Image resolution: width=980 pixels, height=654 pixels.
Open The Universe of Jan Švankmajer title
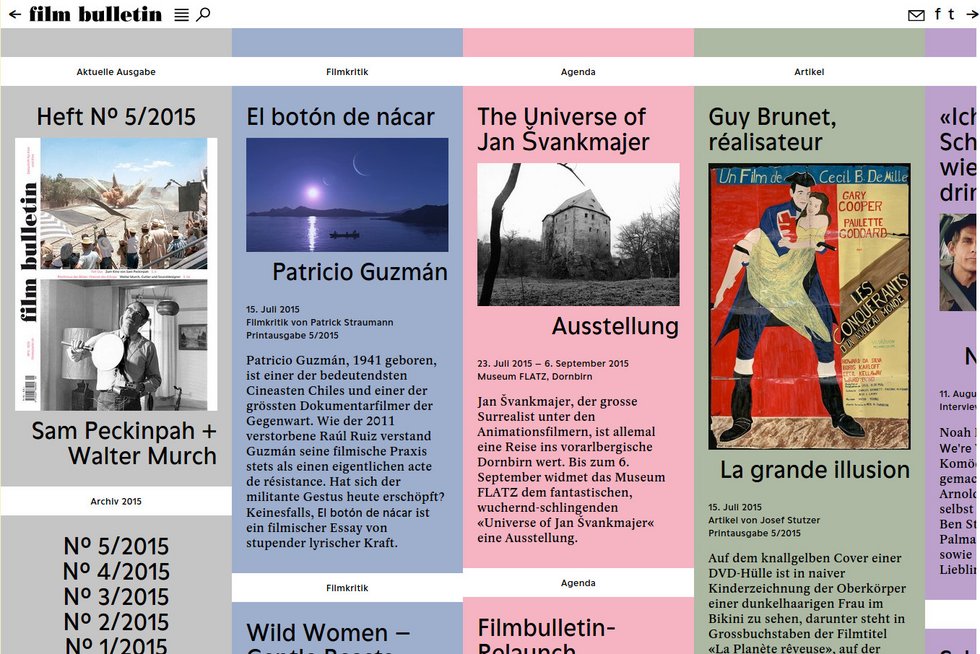[563, 129]
